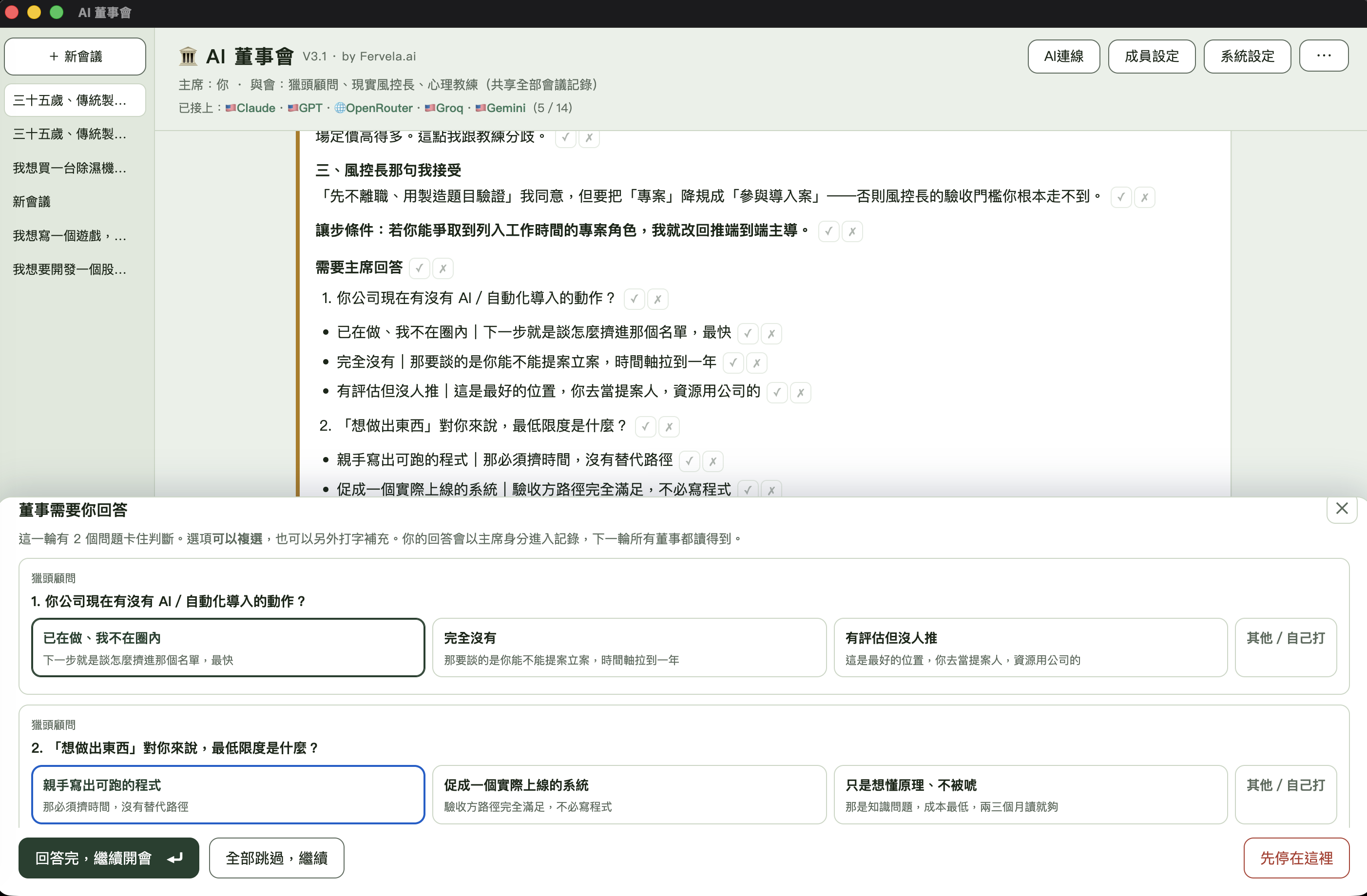Open sidebar meeting 我想買一台除濕機…
Viewport: 1367px width, 896px height.
click(x=75, y=168)
